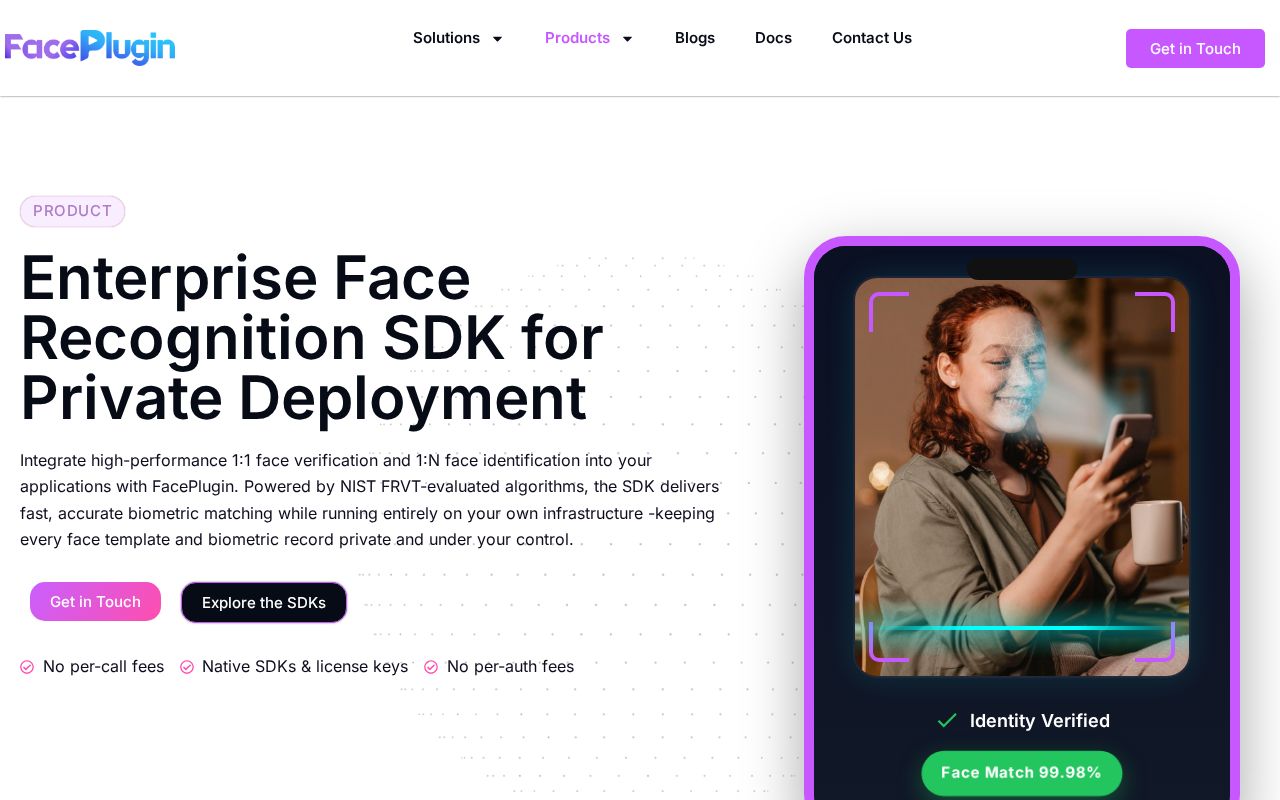Click the No per-auth fees text
This screenshot has height=800, width=1280.
(510, 666)
